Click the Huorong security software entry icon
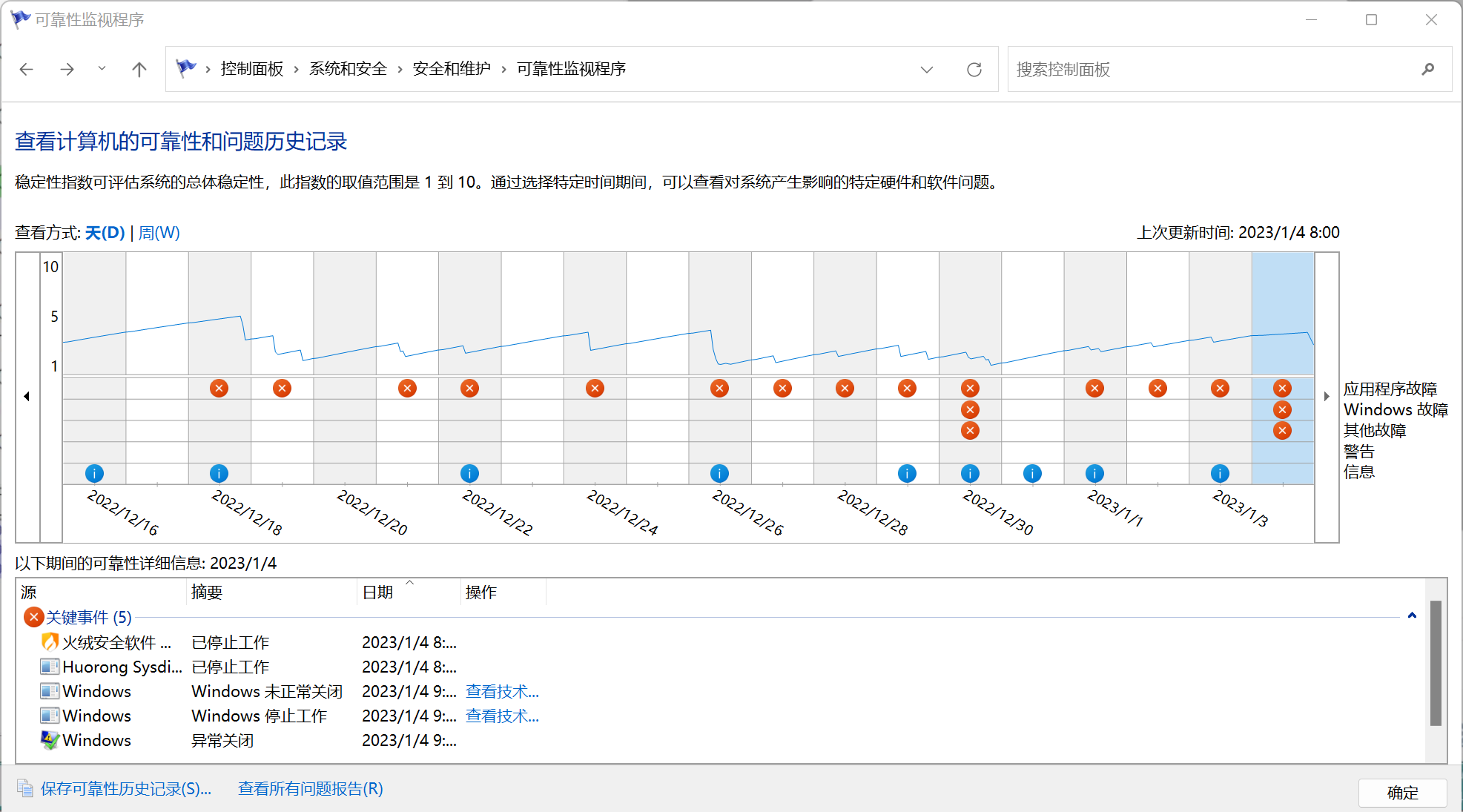Screen dimensions: 1463x812 pos(50,642)
